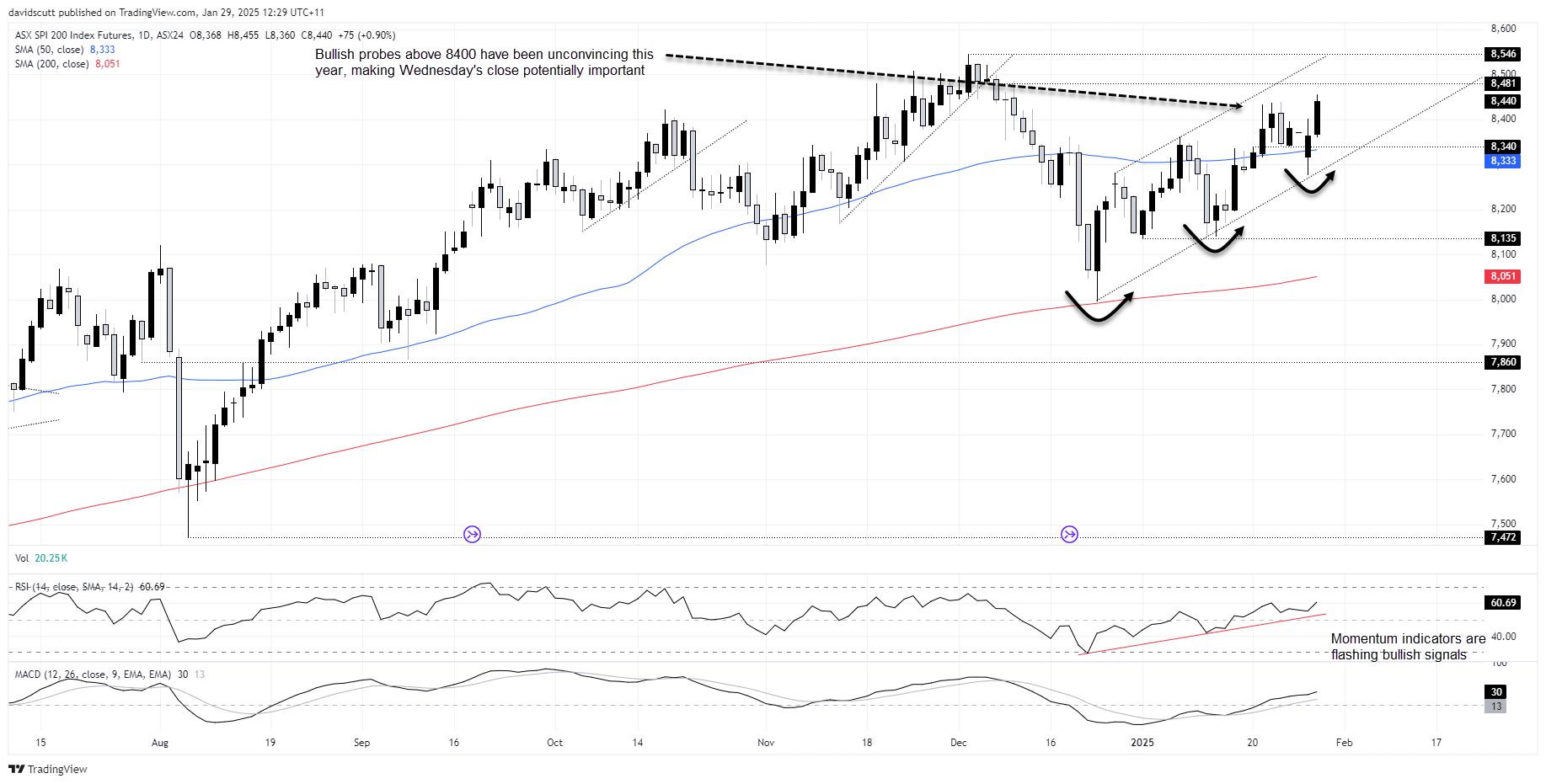
Task: Select the 8,481 price level label
Action: (x=1503, y=83)
